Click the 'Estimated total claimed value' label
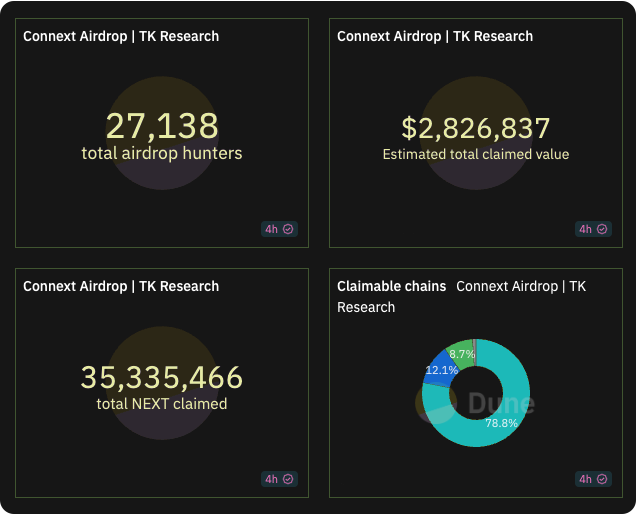 [476, 154]
